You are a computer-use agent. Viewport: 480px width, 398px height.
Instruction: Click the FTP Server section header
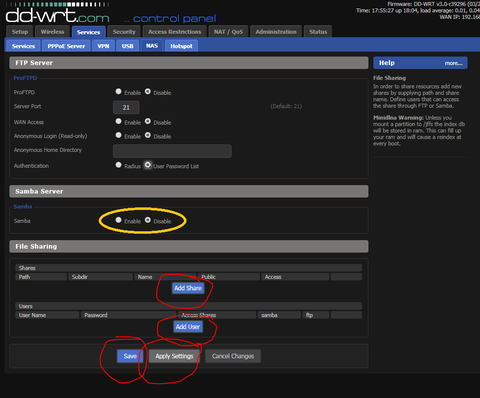coord(189,63)
